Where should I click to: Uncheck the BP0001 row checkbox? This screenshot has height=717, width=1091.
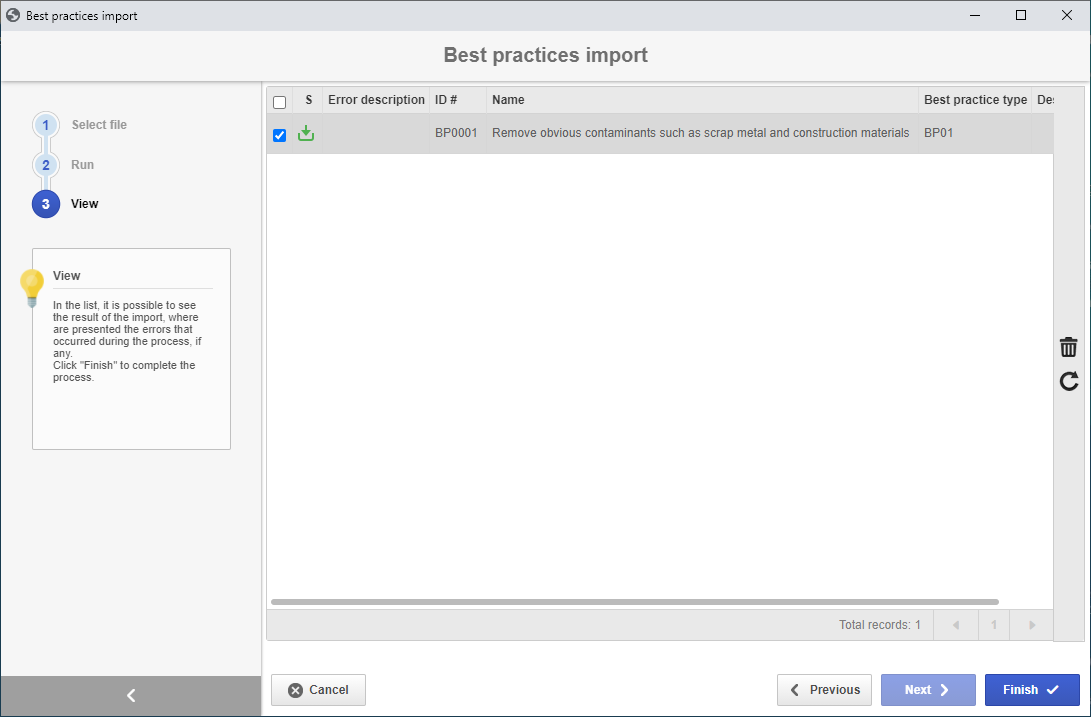pos(280,135)
